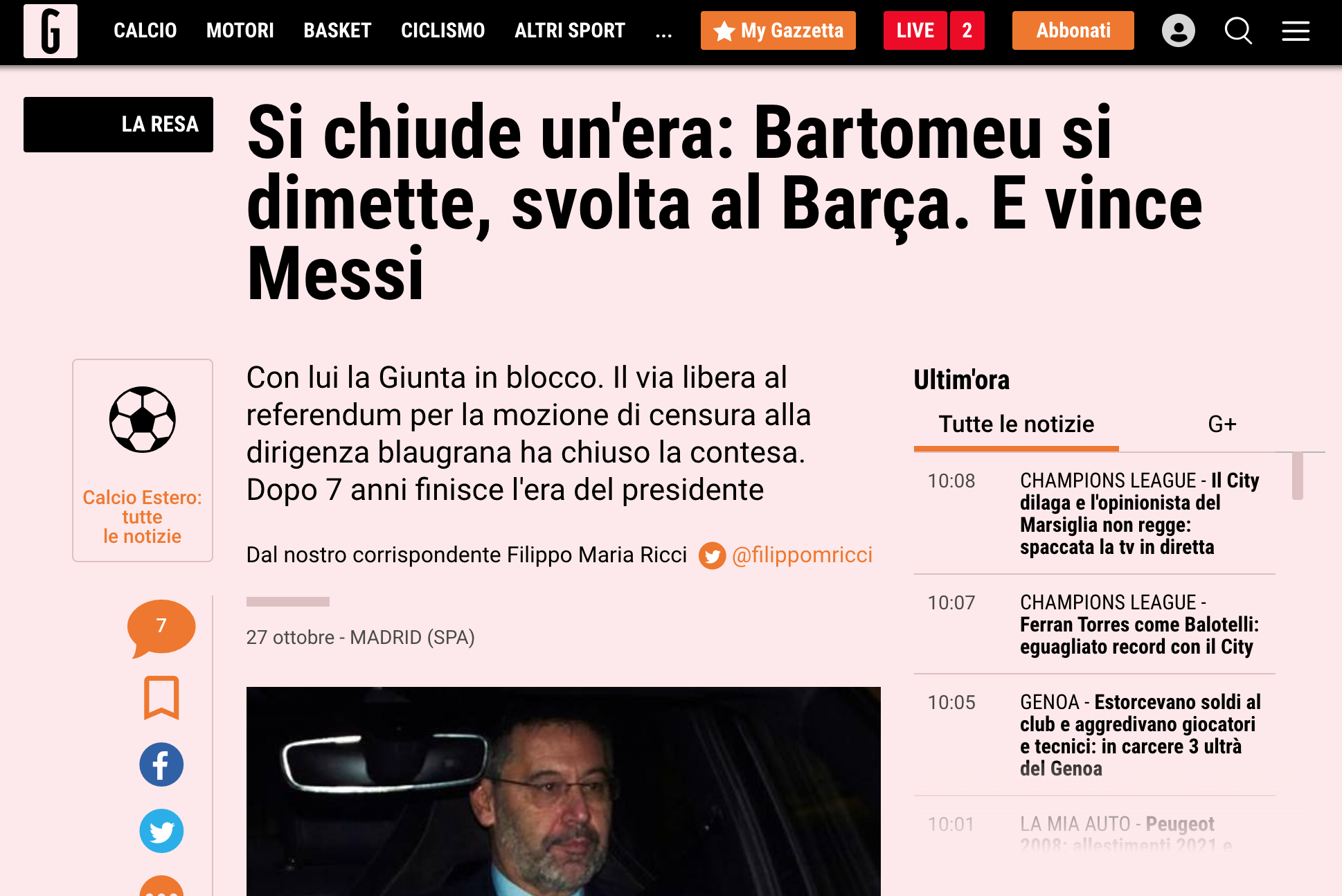
Task: Open the CICLISMO menu item
Action: tap(443, 30)
